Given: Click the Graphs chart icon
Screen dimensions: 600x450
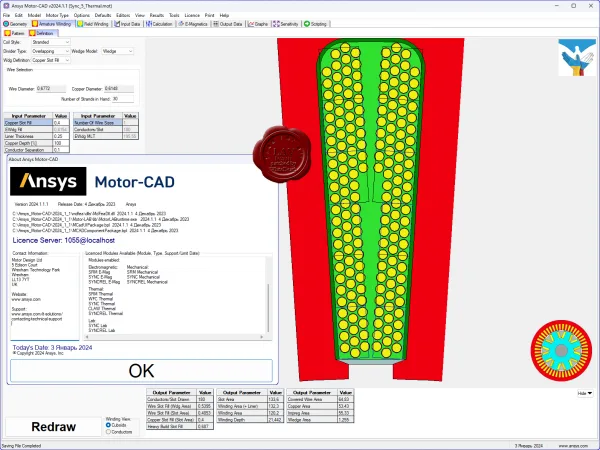Looking at the screenshot, I should [x=251, y=24].
